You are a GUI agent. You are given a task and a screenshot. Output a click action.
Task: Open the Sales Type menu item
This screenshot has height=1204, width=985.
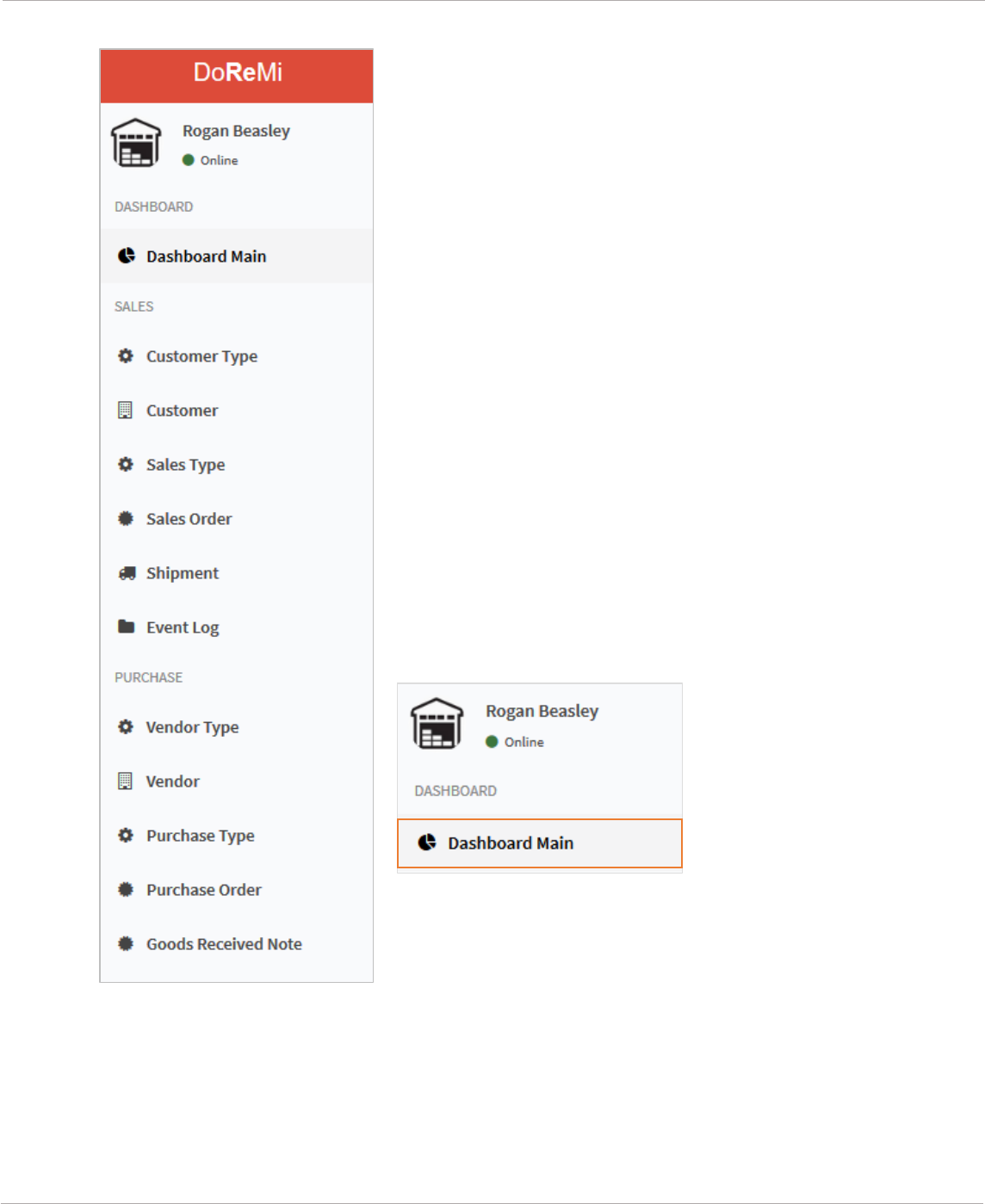(236, 465)
